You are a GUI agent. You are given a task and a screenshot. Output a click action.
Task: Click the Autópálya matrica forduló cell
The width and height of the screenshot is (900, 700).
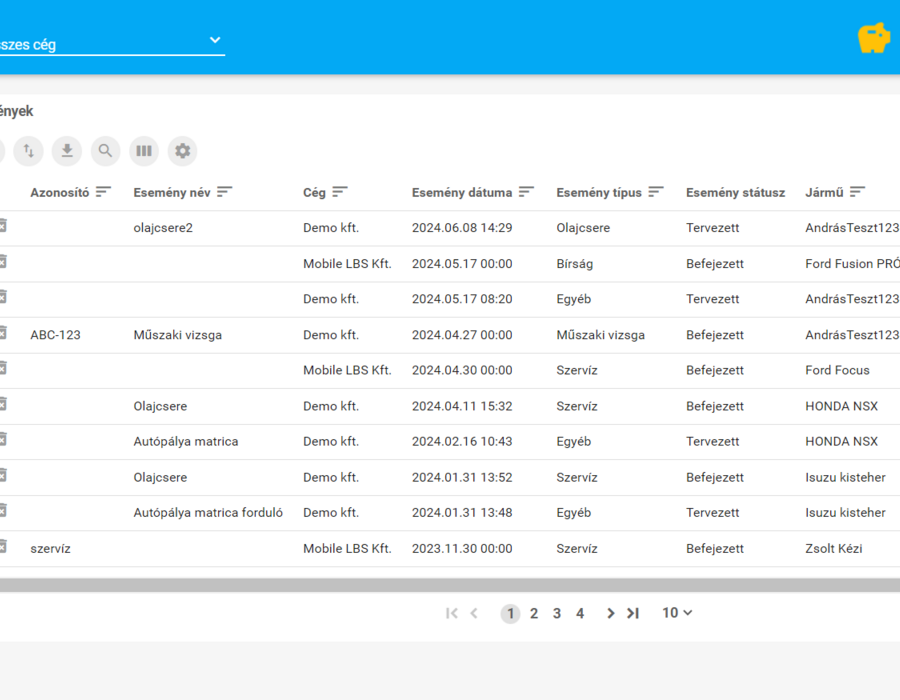pyautogui.click(x=208, y=513)
